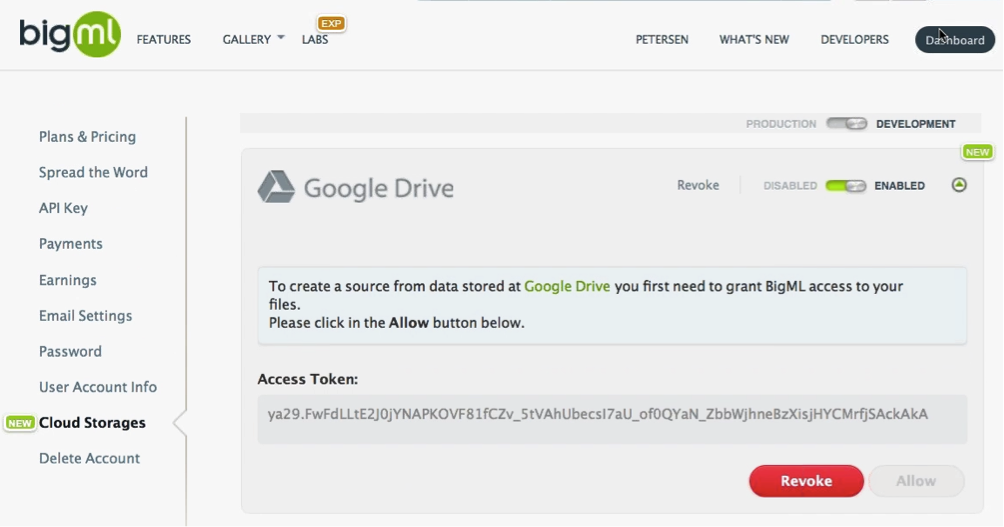The width and height of the screenshot is (1004, 527).
Task: Open the Labs menu item
Action: pos(315,40)
